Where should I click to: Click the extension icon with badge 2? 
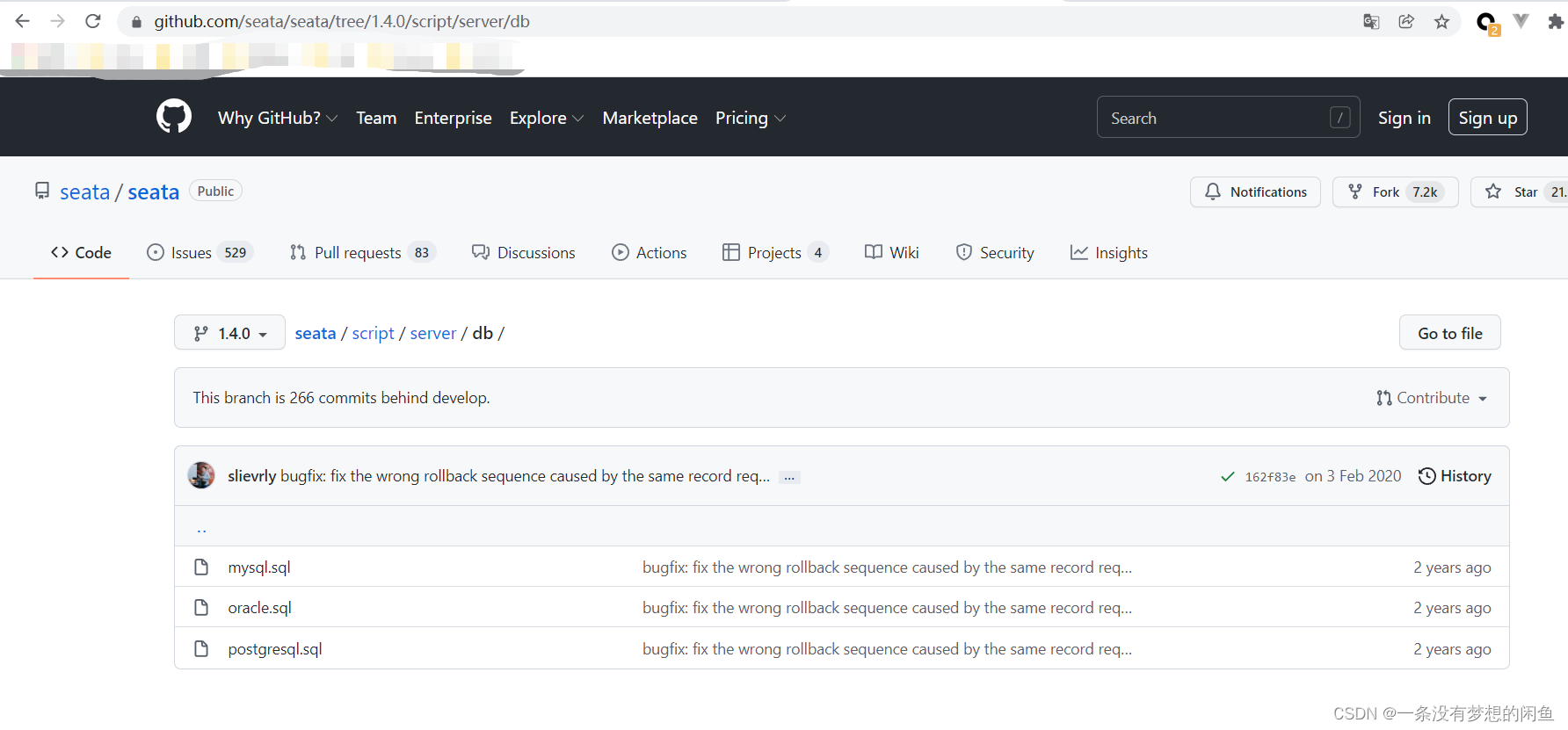point(1487,23)
